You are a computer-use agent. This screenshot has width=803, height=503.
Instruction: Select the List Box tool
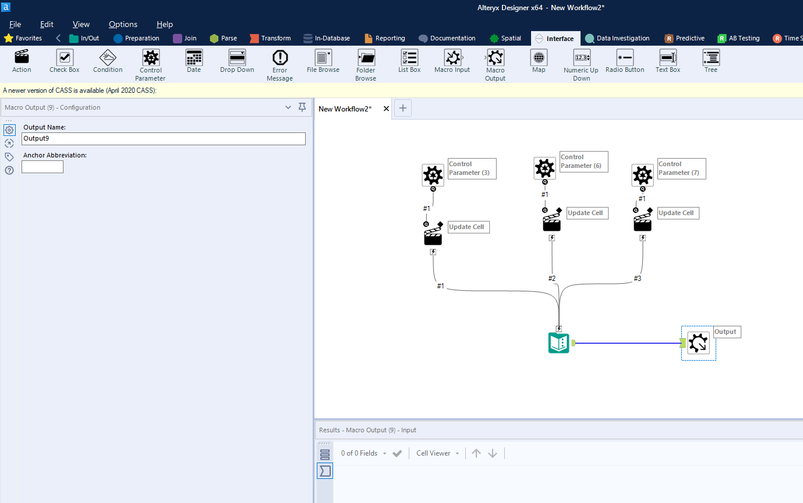click(409, 61)
